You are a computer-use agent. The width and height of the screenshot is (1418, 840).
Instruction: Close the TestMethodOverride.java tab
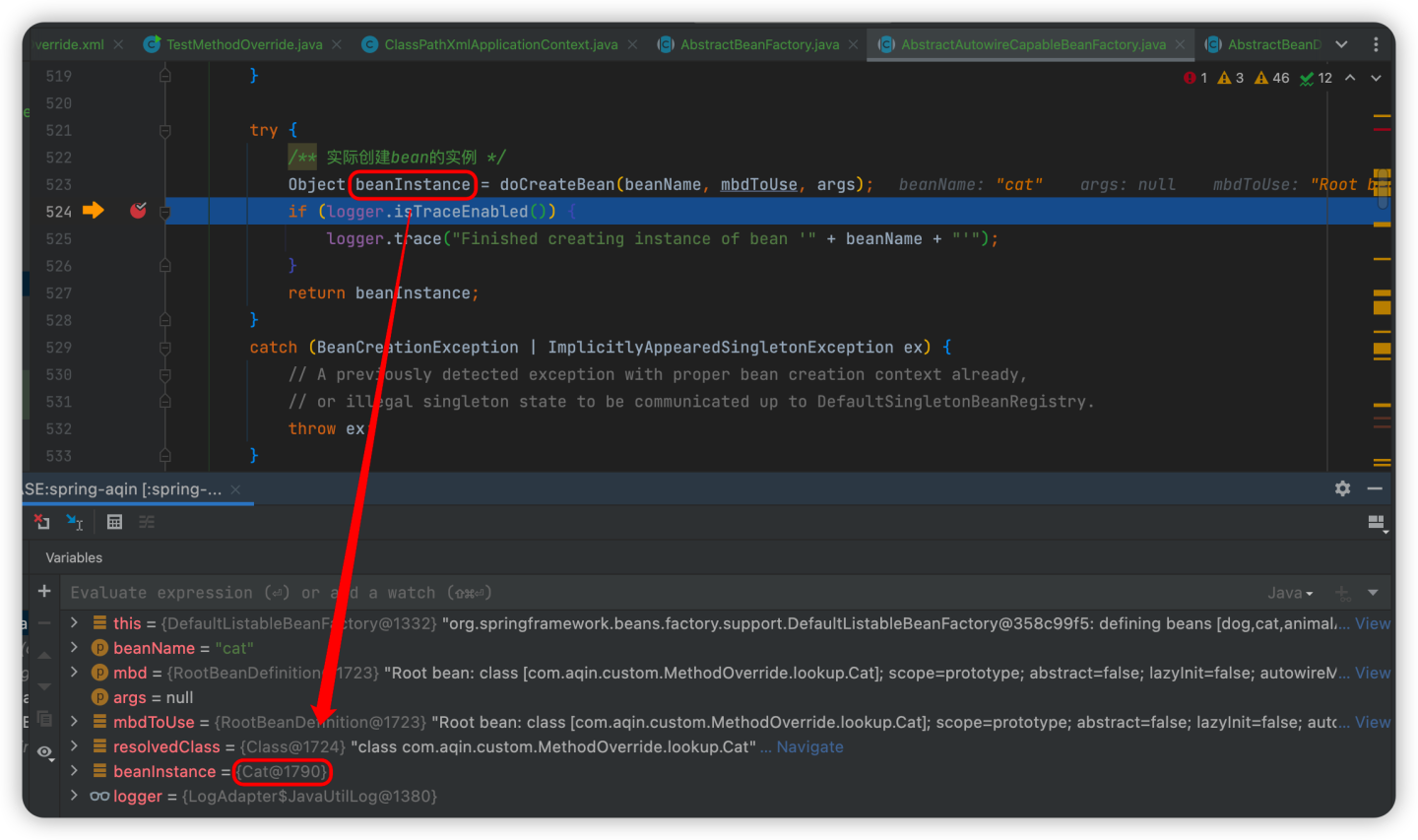(337, 44)
